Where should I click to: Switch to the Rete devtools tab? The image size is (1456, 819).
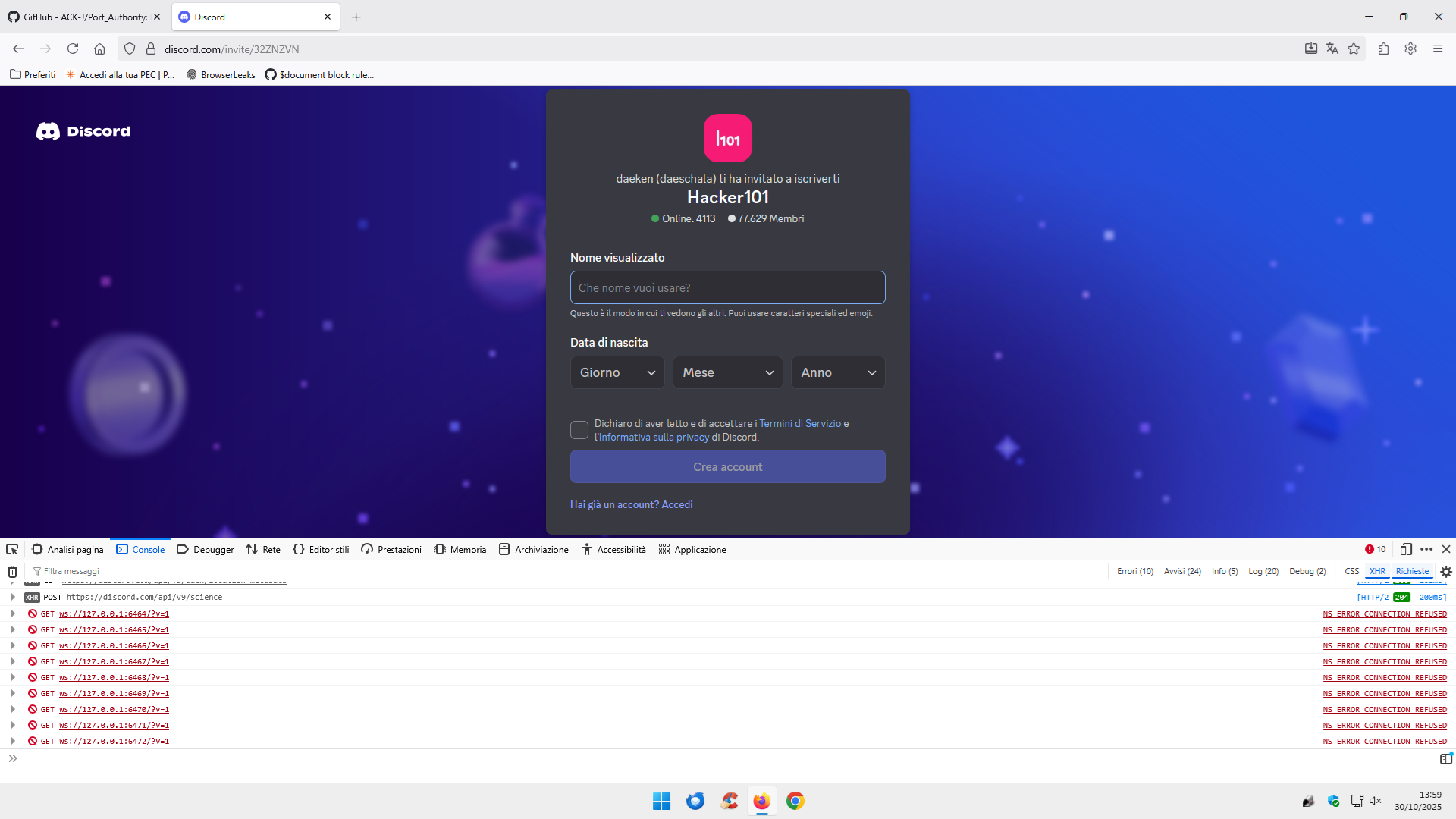click(263, 549)
